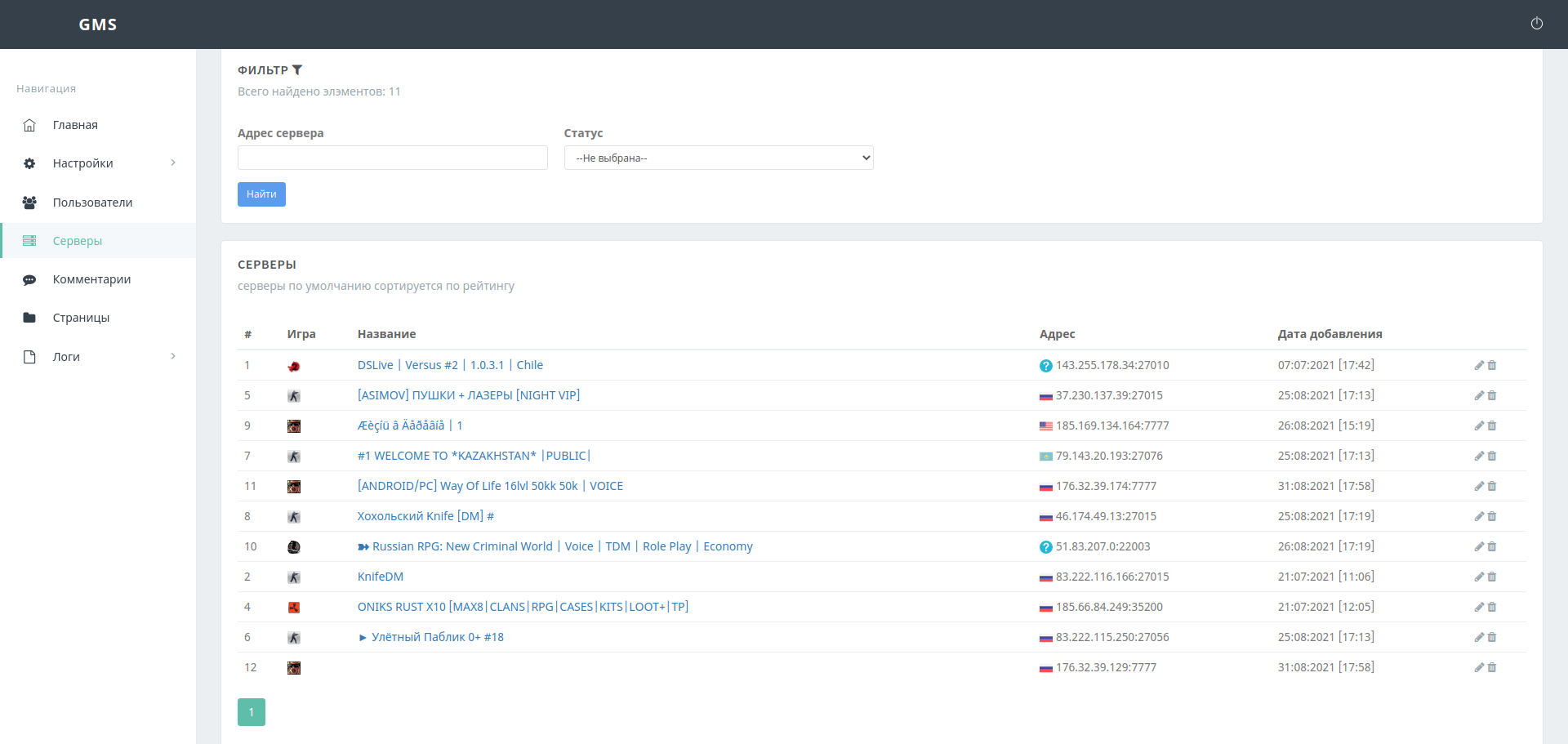Click the document icon beside Логи
Screen dimensions: 1568x744
coord(29,357)
